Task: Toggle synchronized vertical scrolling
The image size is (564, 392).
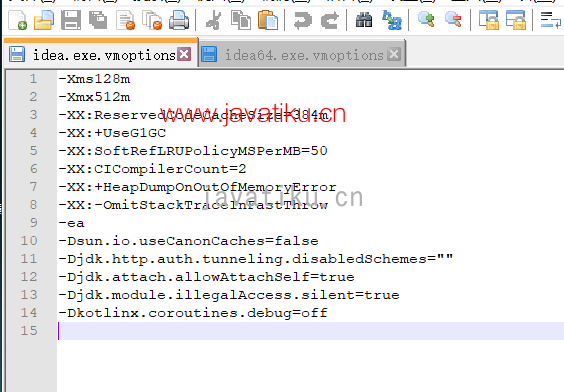Action: coord(488,20)
